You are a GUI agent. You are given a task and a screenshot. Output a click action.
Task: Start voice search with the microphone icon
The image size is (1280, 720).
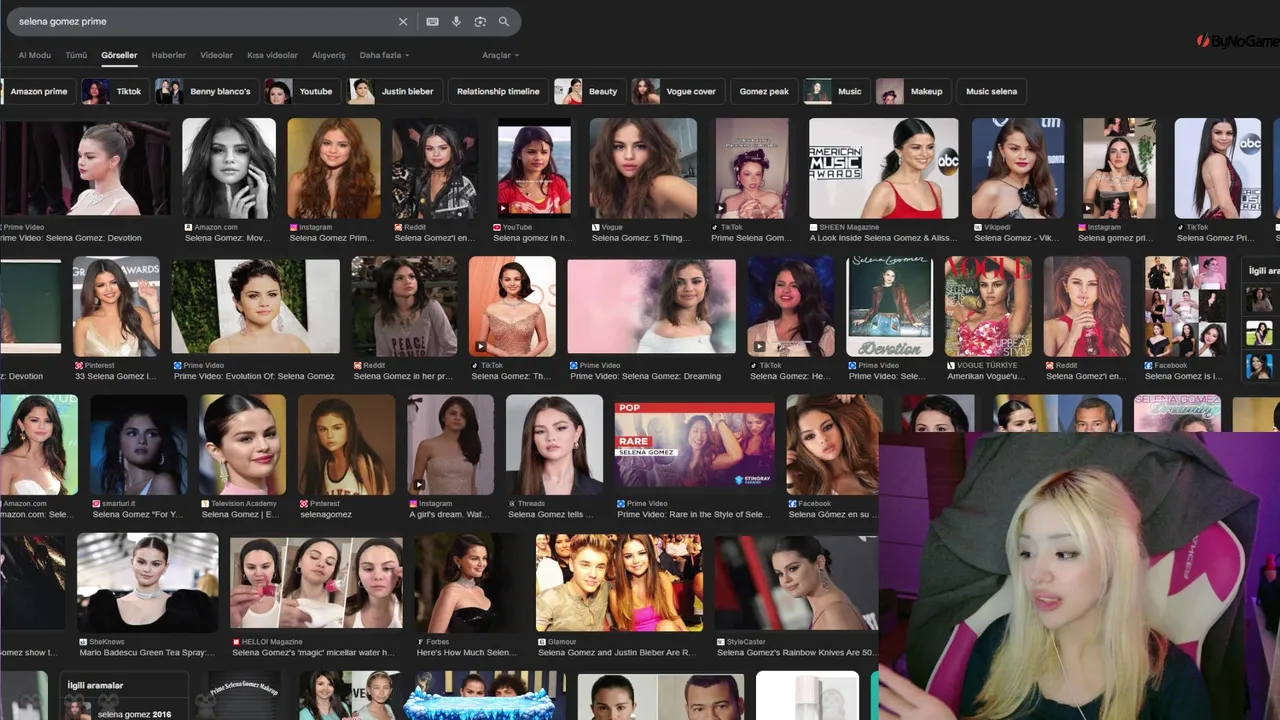click(456, 22)
